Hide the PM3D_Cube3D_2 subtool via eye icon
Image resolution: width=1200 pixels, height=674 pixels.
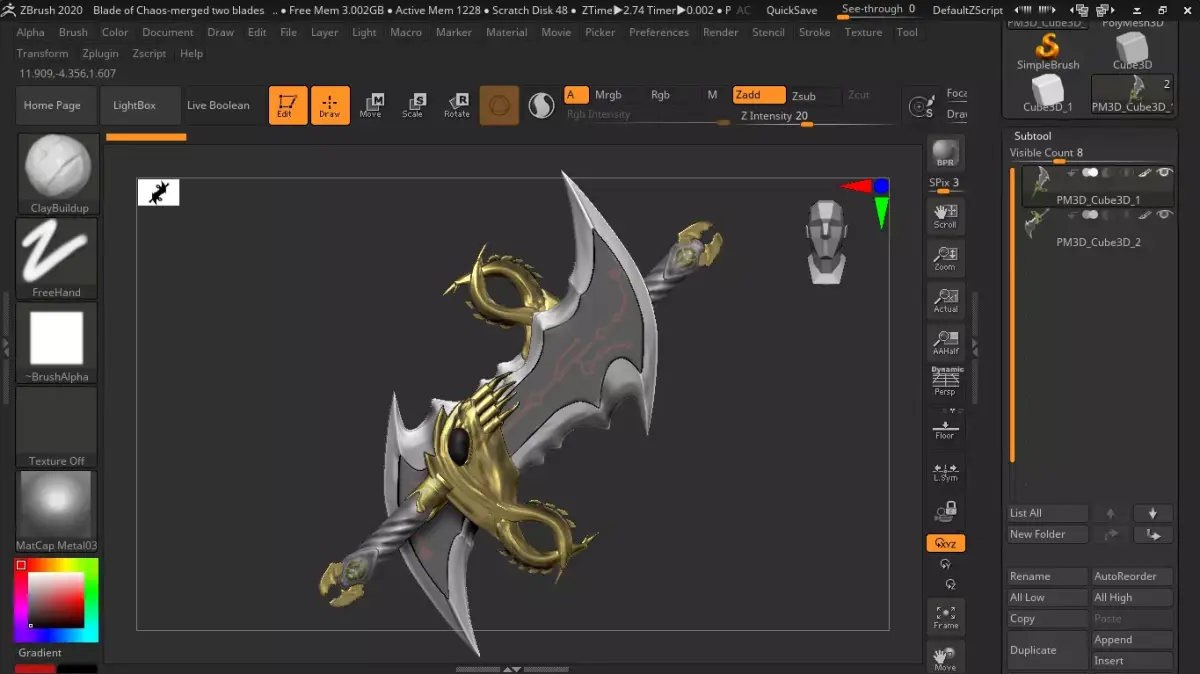click(1164, 215)
